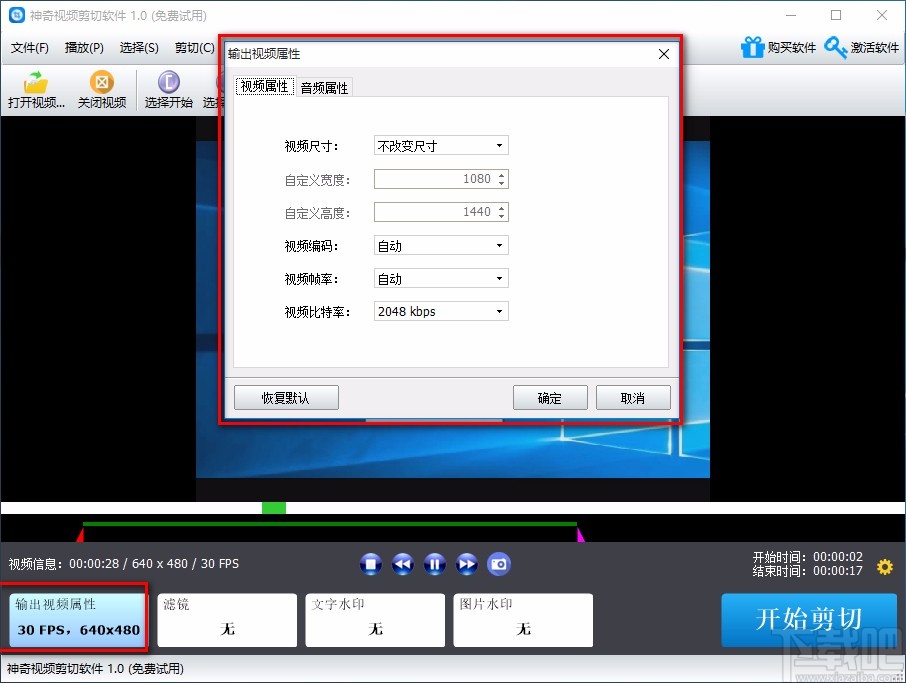Click the custom height field showing 1440
The image size is (906, 683).
point(441,212)
